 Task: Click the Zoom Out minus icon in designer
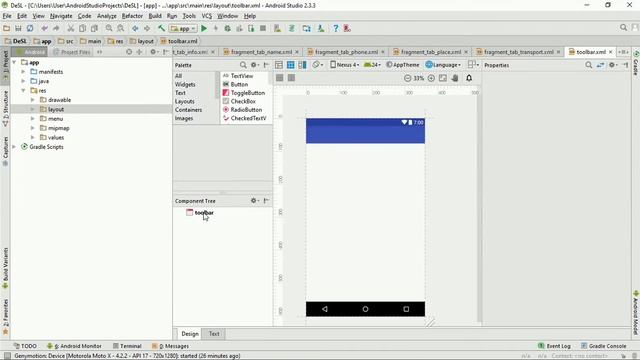pyautogui.click(x=407, y=78)
